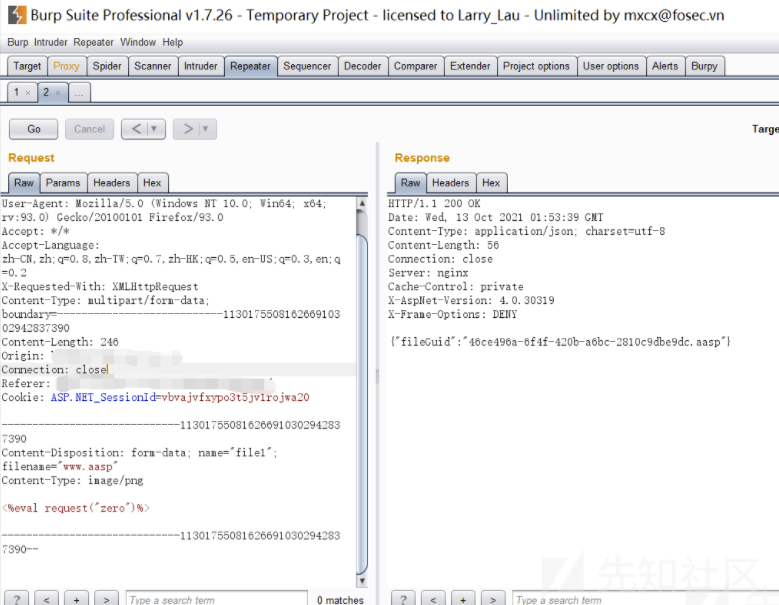Click the Cancel button
The width and height of the screenshot is (779, 605).
89,129
